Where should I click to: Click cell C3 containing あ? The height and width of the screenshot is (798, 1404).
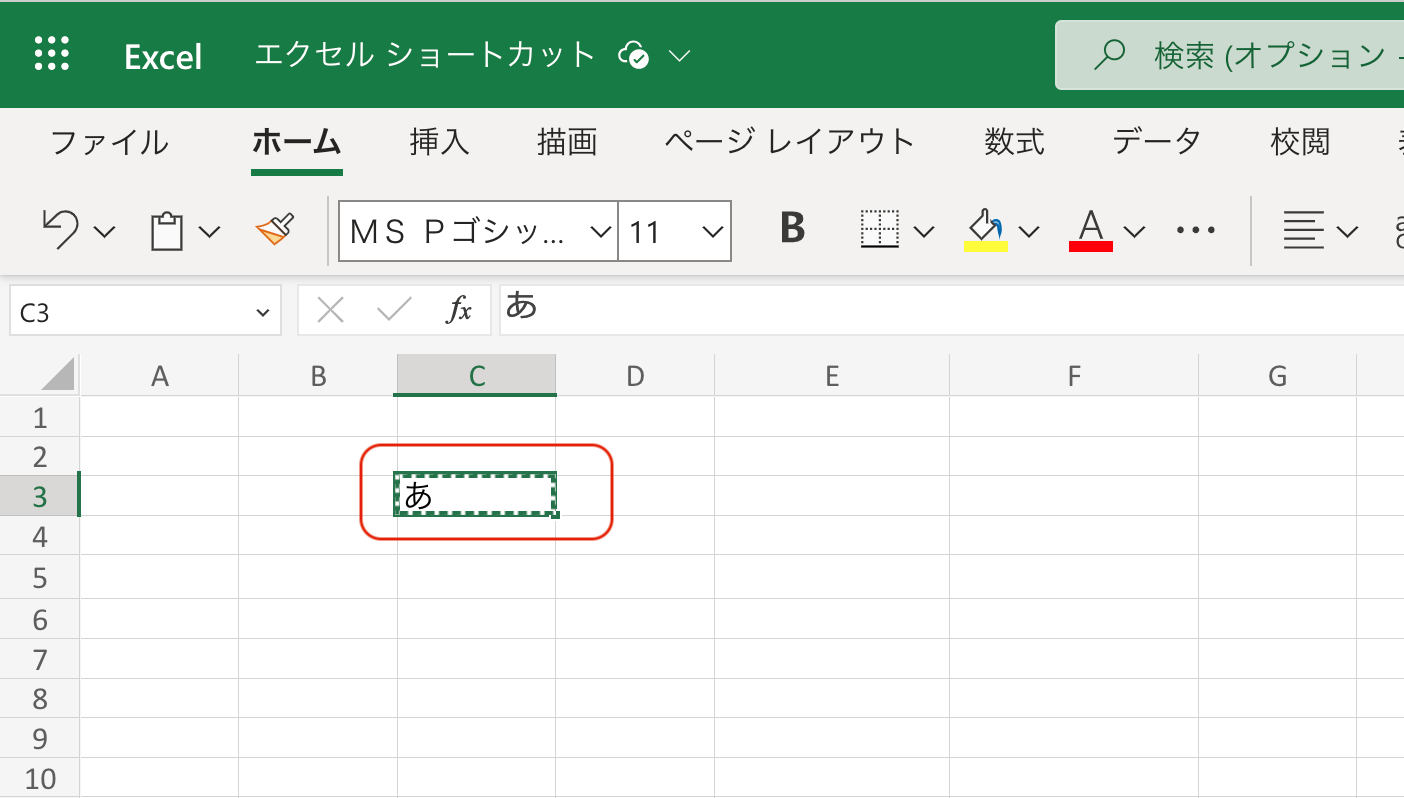click(x=476, y=495)
